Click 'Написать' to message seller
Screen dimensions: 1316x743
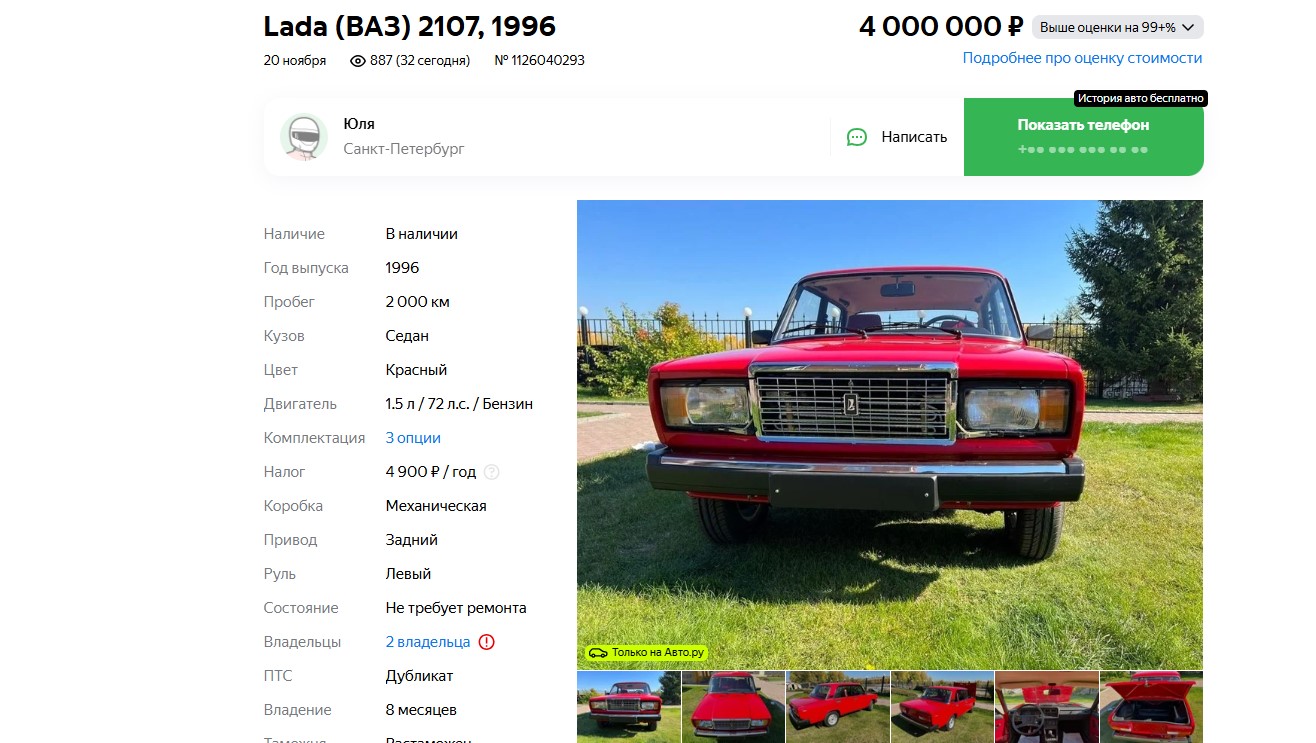897,137
